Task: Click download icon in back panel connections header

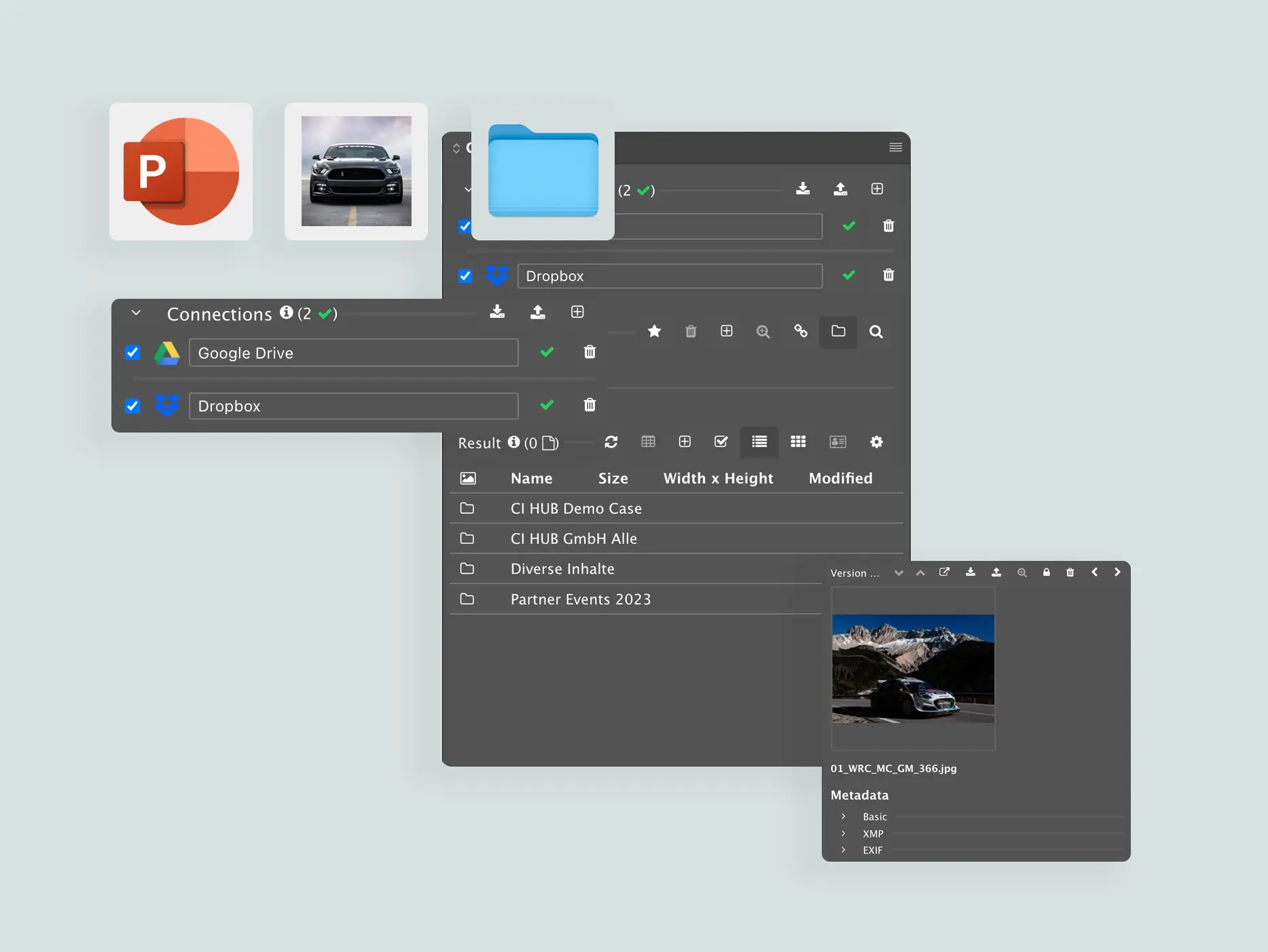Action: click(x=803, y=189)
